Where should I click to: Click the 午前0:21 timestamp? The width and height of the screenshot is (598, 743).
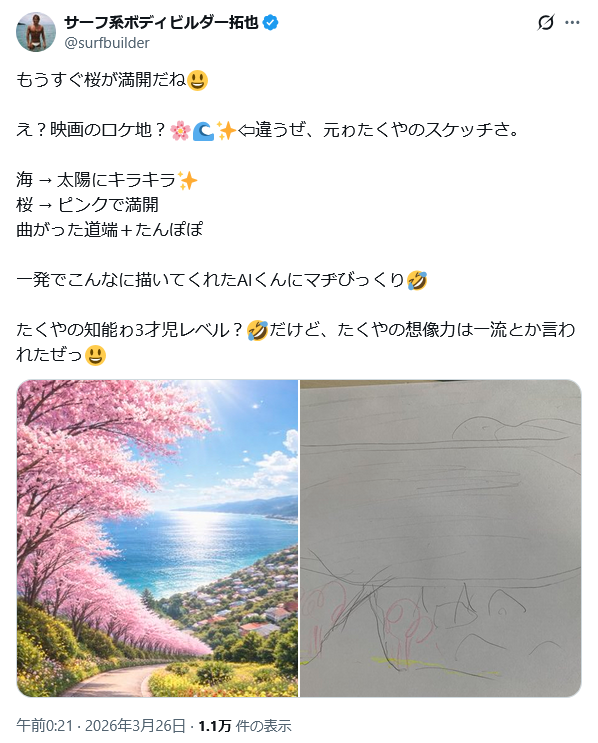point(45,725)
